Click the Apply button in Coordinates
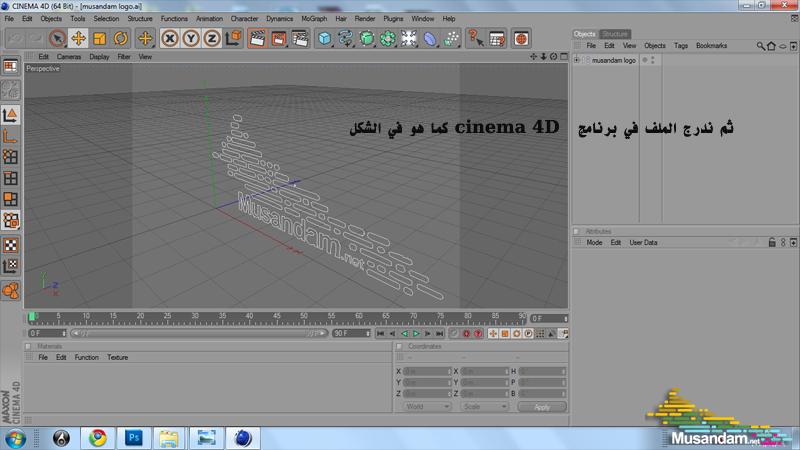 pos(542,407)
